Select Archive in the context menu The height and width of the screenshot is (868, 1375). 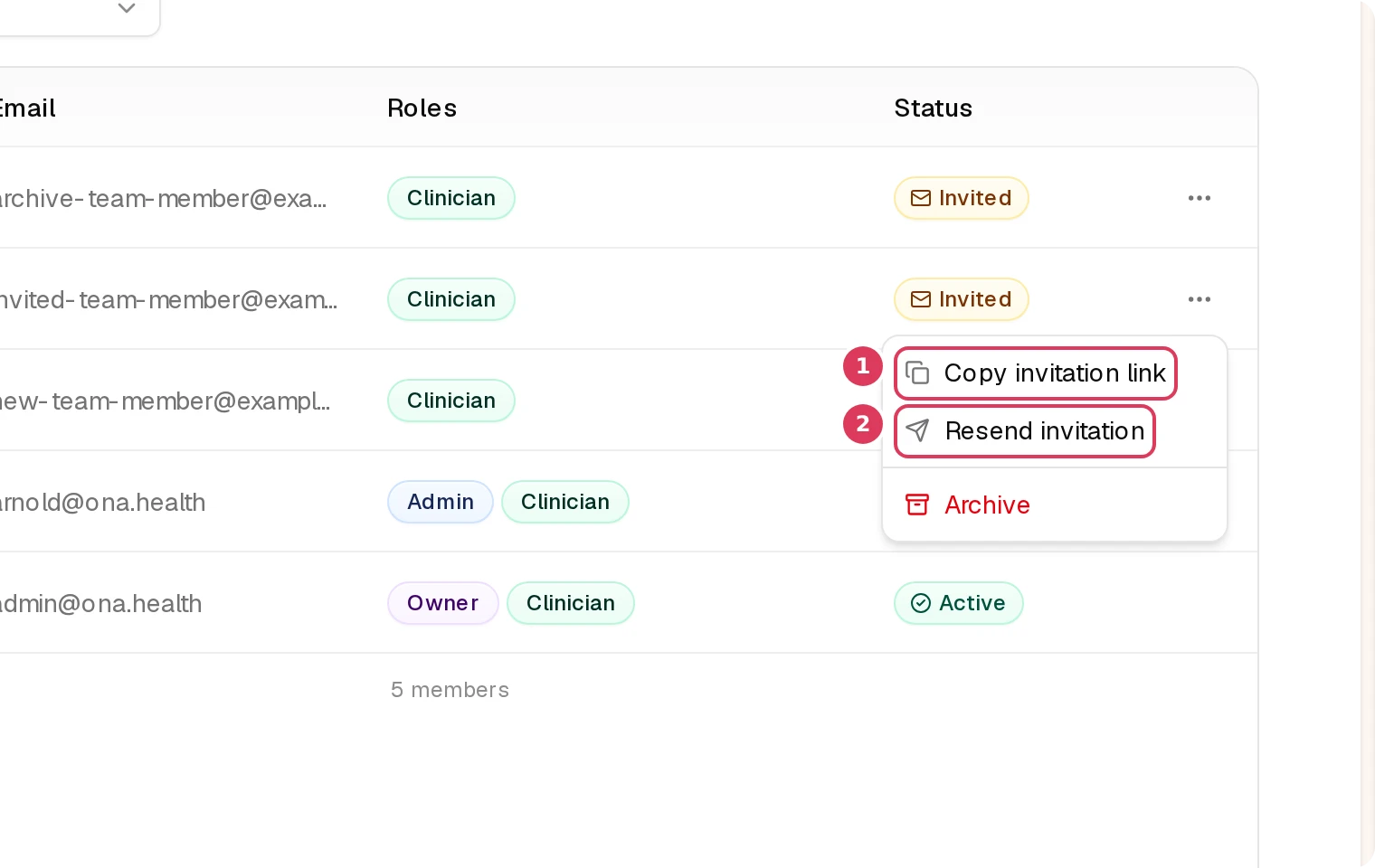(x=1055, y=505)
